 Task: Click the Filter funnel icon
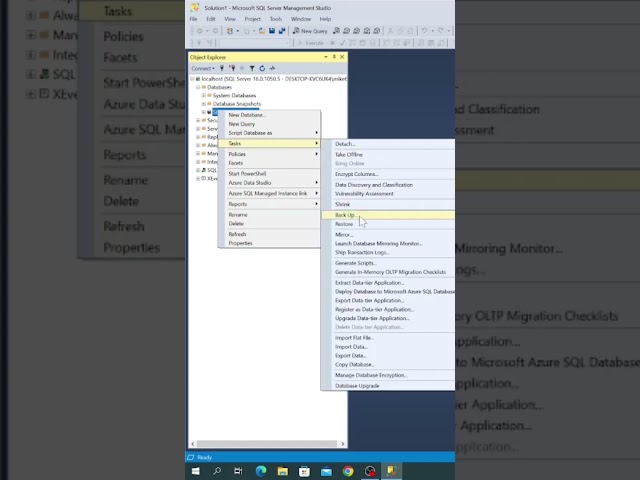pos(252,68)
